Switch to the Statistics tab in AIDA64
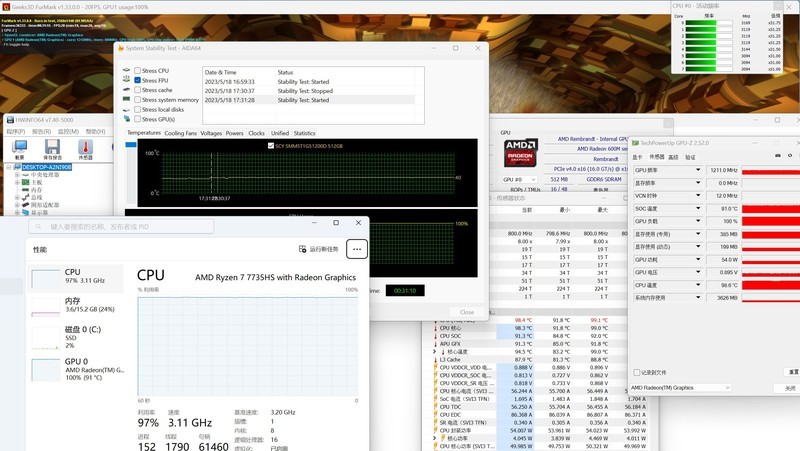This screenshot has height=451, width=800. pos(304,133)
